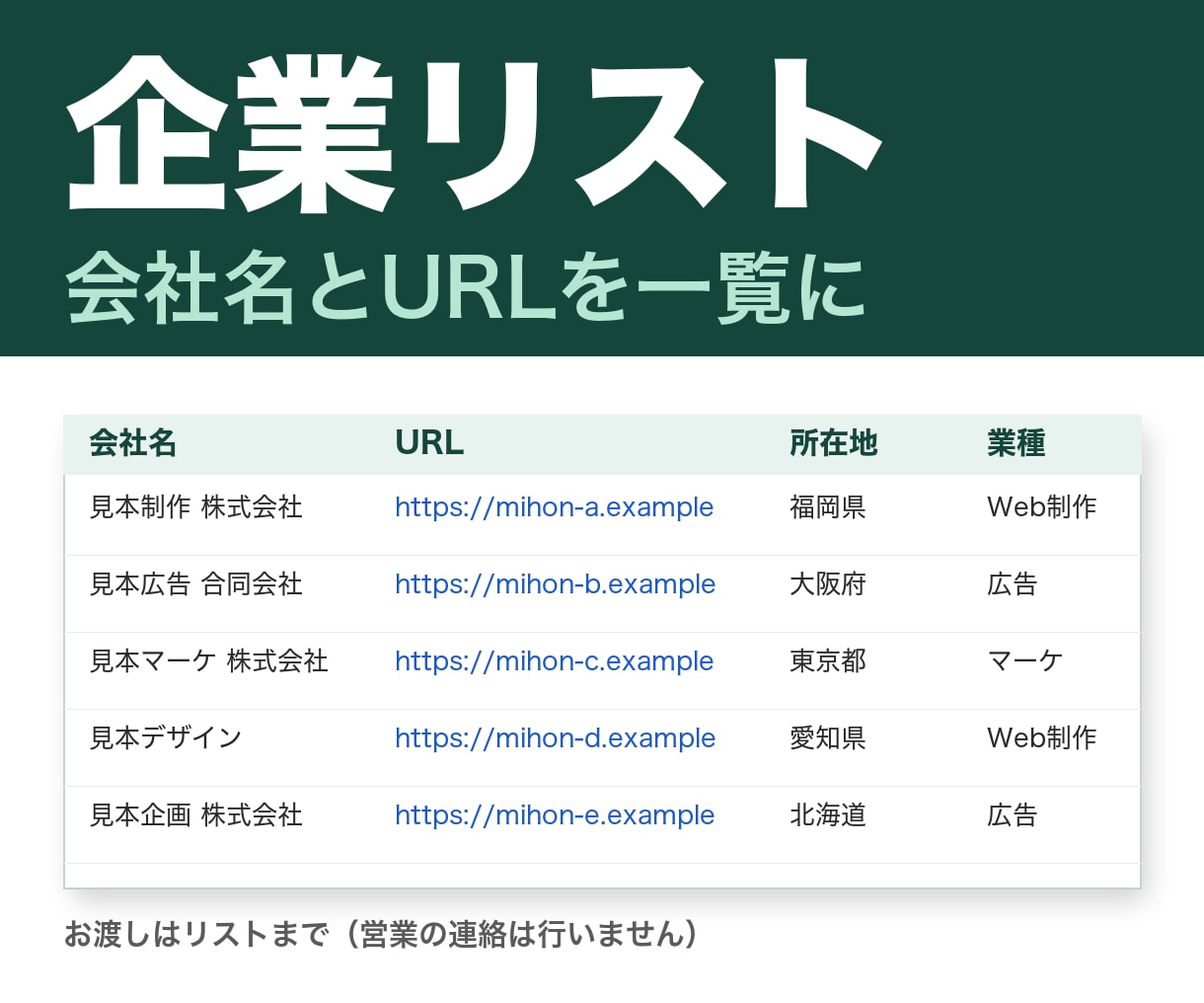Click the 所在地 column header
This screenshot has width=1204, height=1003.
[834, 443]
